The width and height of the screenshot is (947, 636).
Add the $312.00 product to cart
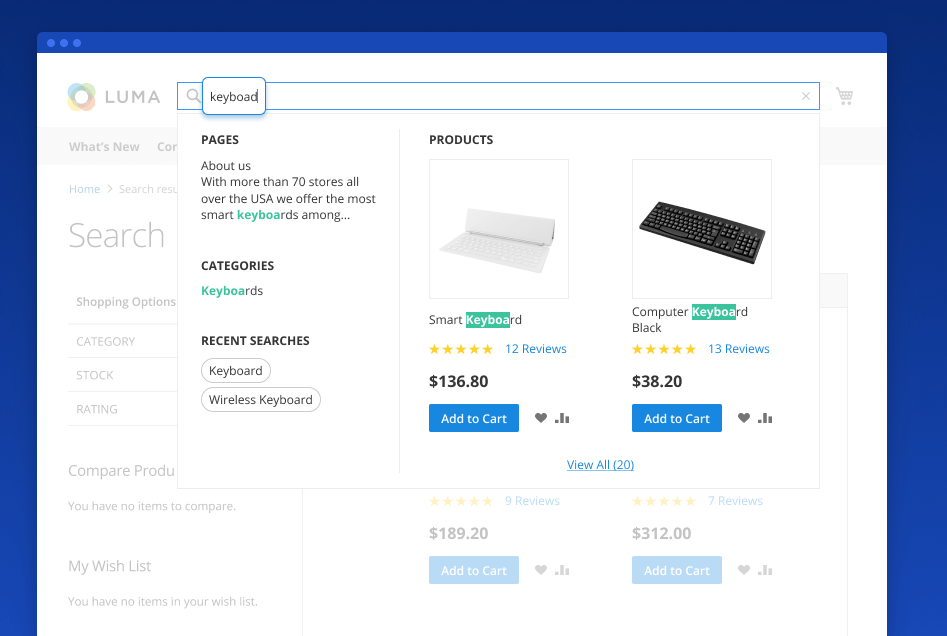(x=677, y=570)
